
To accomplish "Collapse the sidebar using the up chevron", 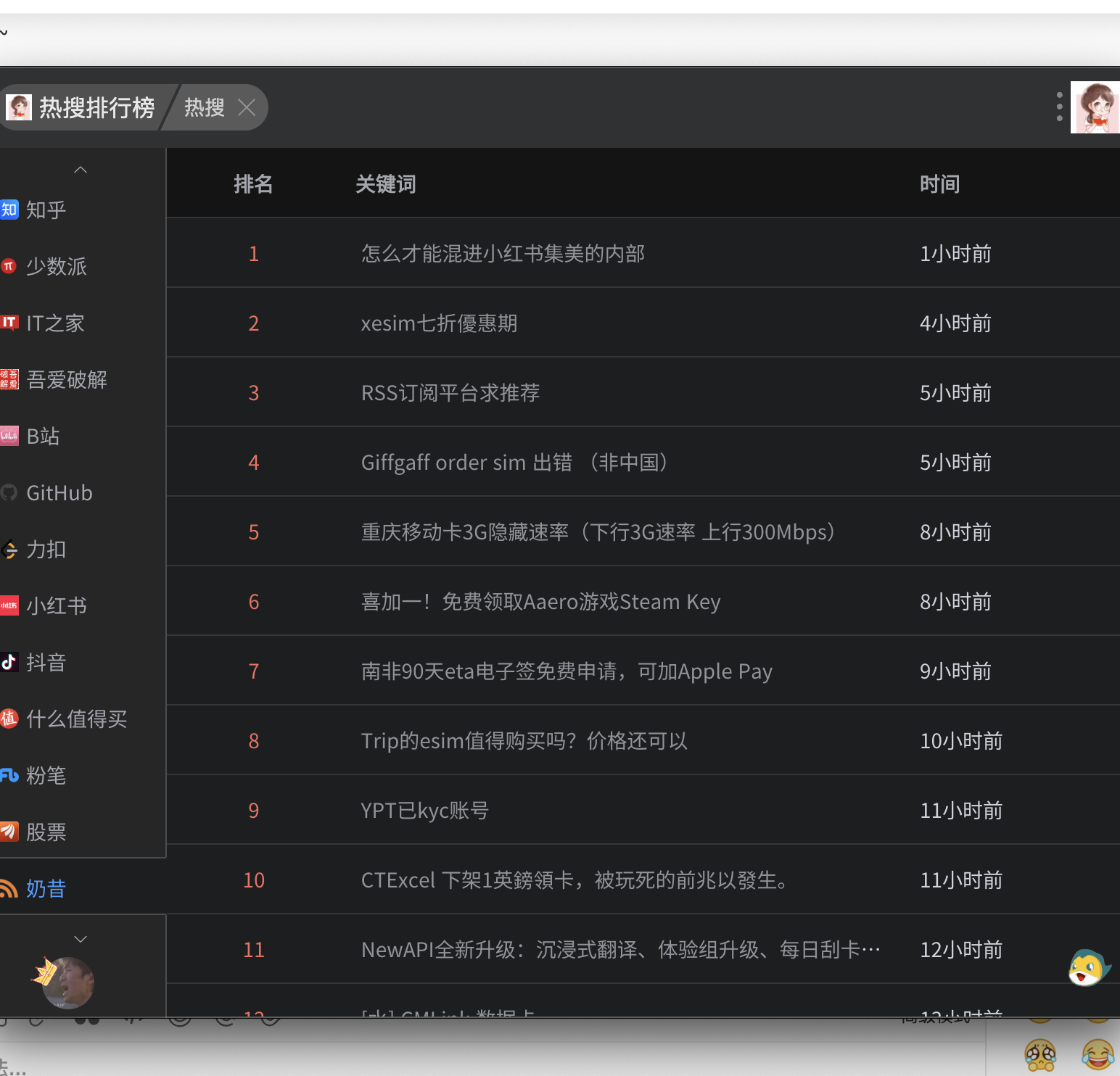I will [x=81, y=169].
